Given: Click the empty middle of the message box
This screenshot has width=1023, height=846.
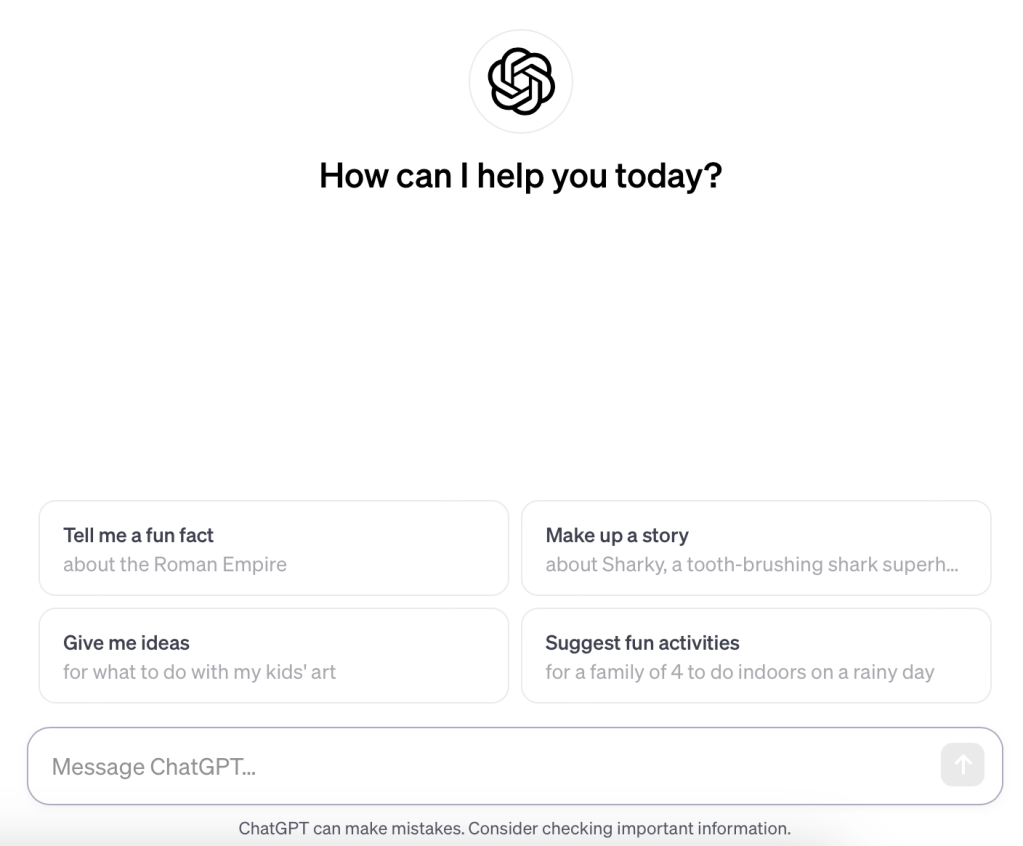Looking at the screenshot, I should pos(600,766).
